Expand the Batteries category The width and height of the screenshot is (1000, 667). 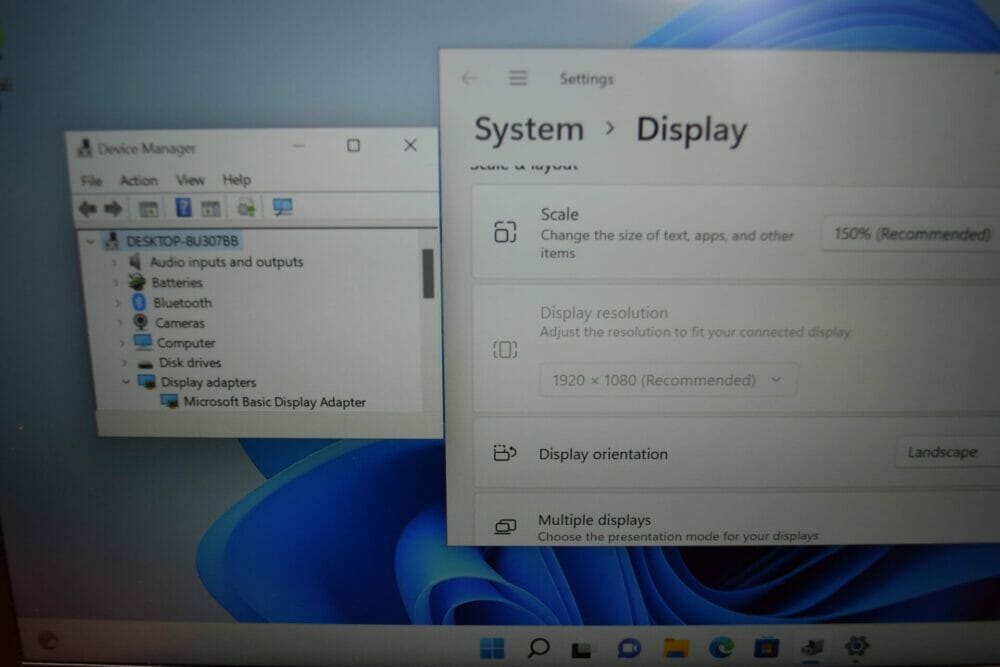(x=116, y=282)
